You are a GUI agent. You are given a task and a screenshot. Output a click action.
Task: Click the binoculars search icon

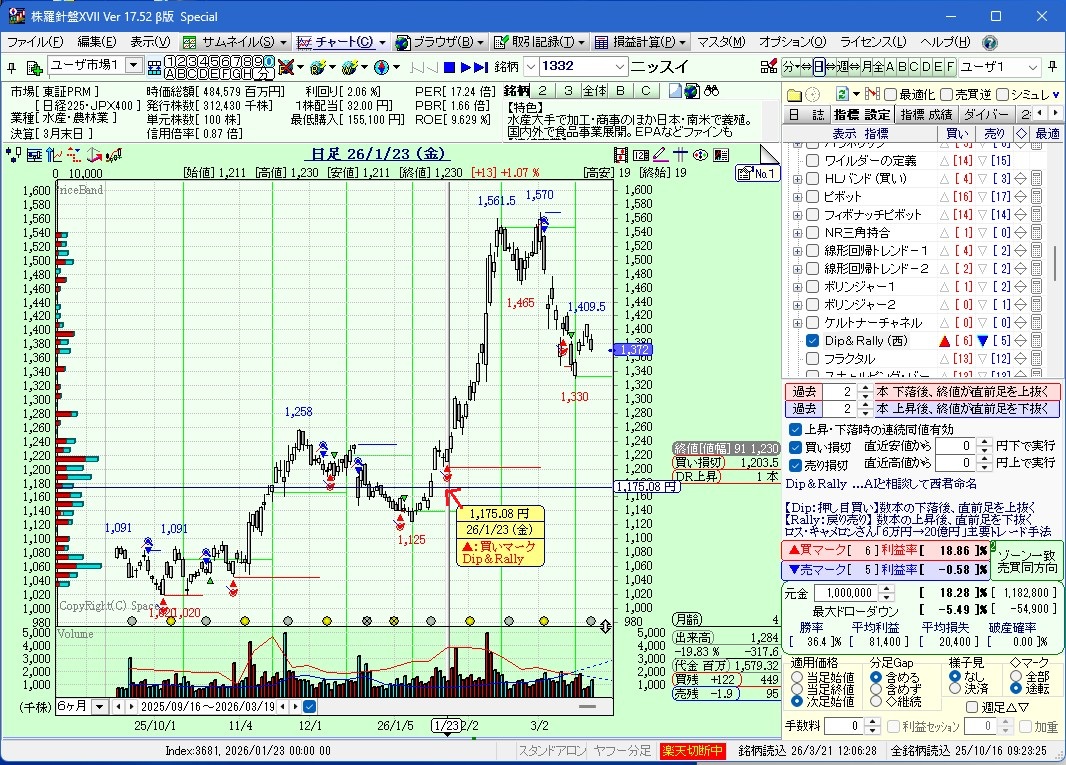pyautogui.click(x=712, y=91)
